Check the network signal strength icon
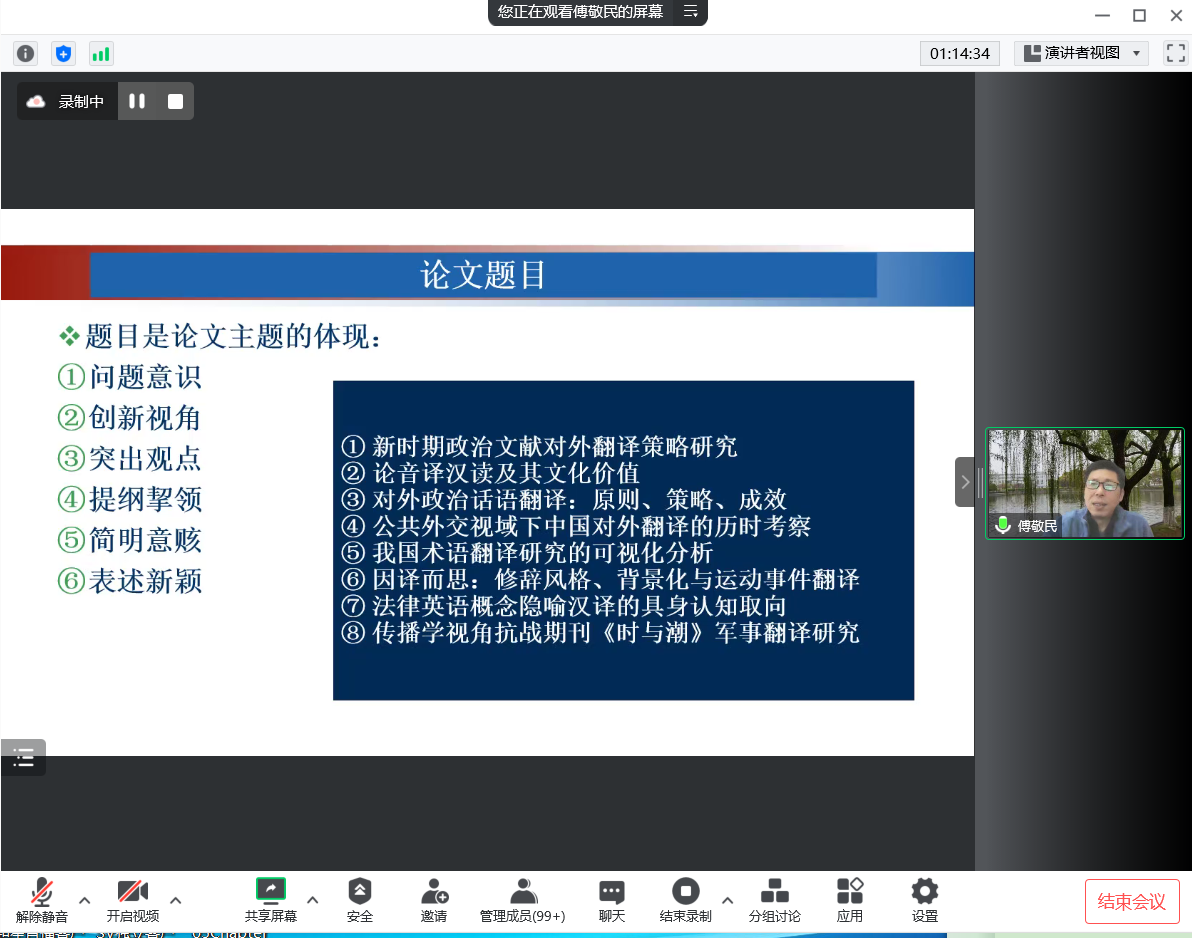This screenshot has width=1192, height=938. [101, 54]
